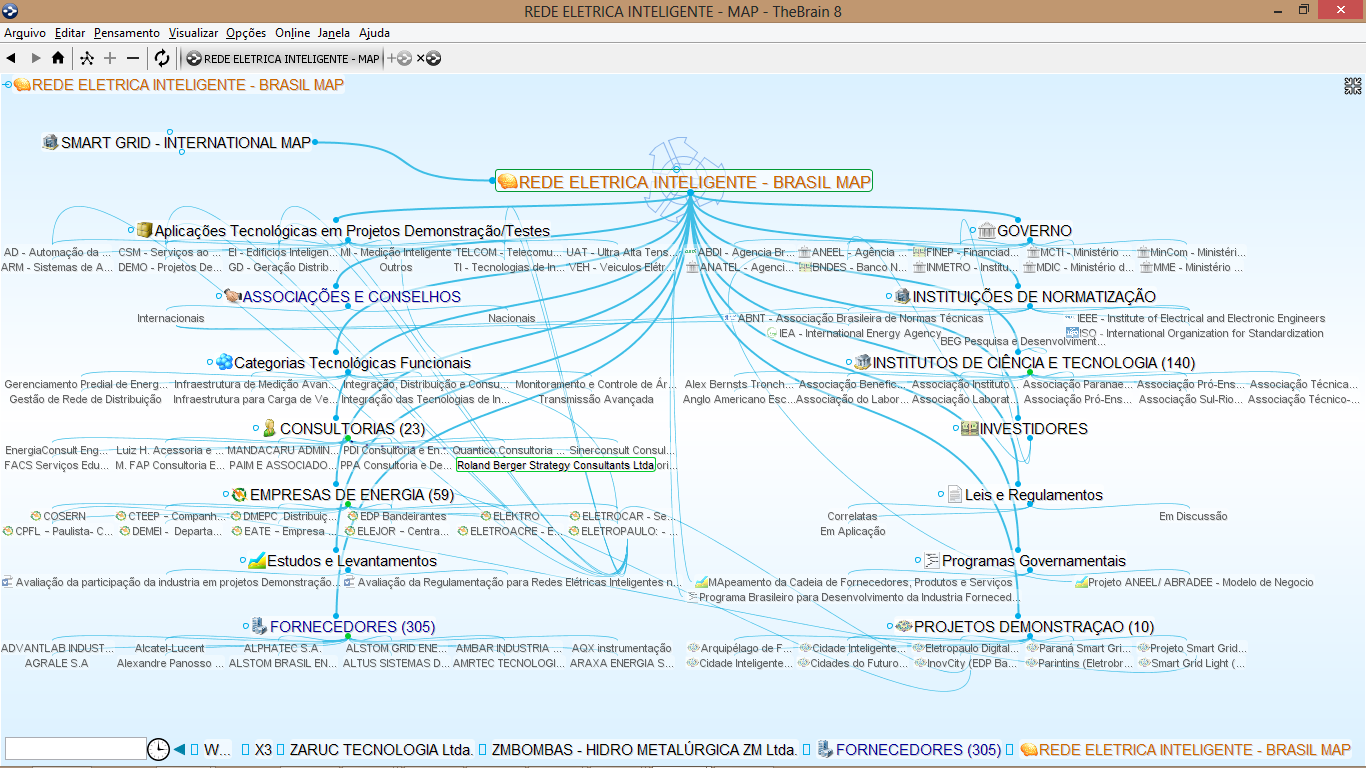The image size is (1366, 768).
Task: Click the INVESTIDORES money icon
Action: click(969, 429)
